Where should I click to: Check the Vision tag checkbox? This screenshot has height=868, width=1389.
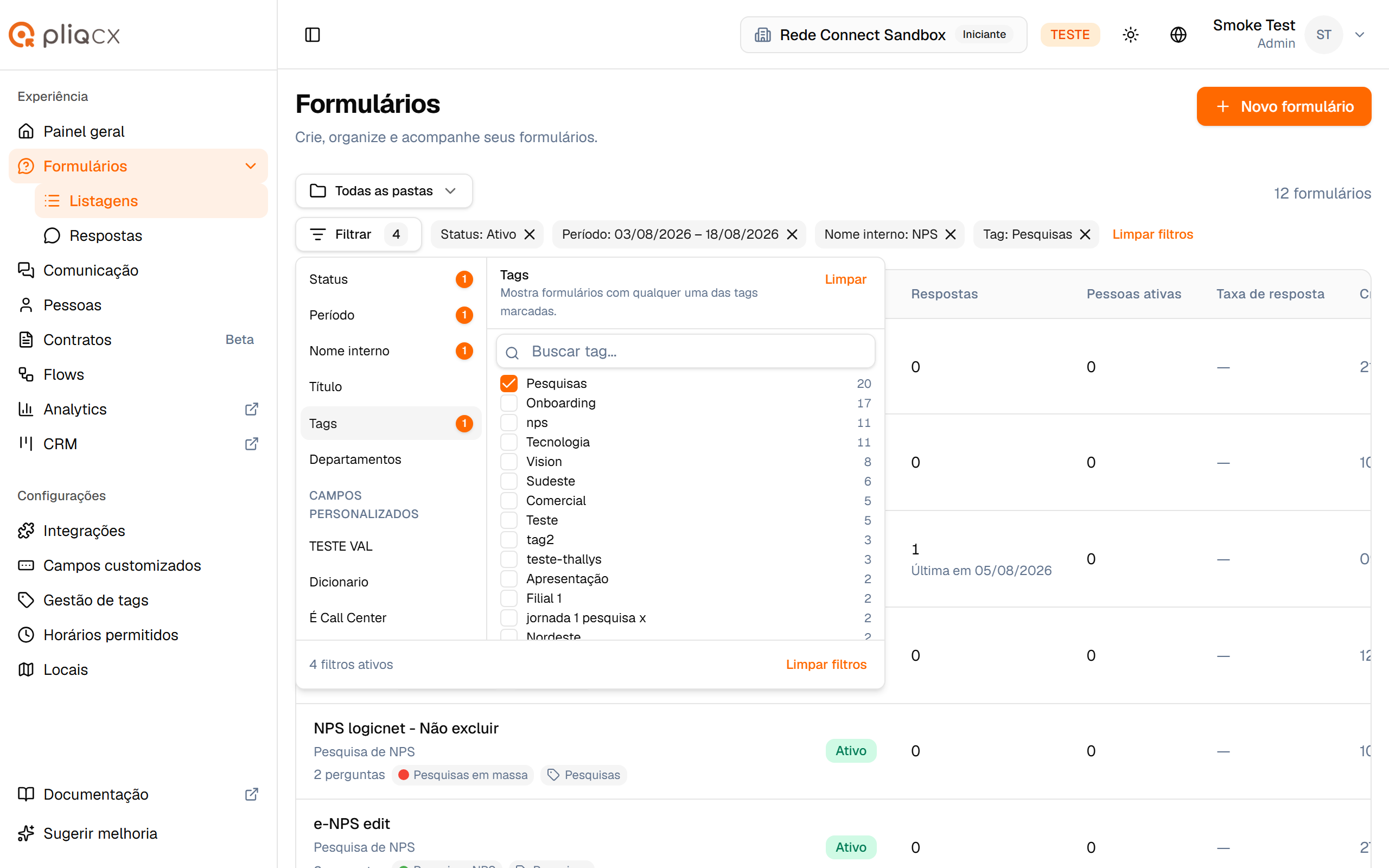[x=509, y=462]
